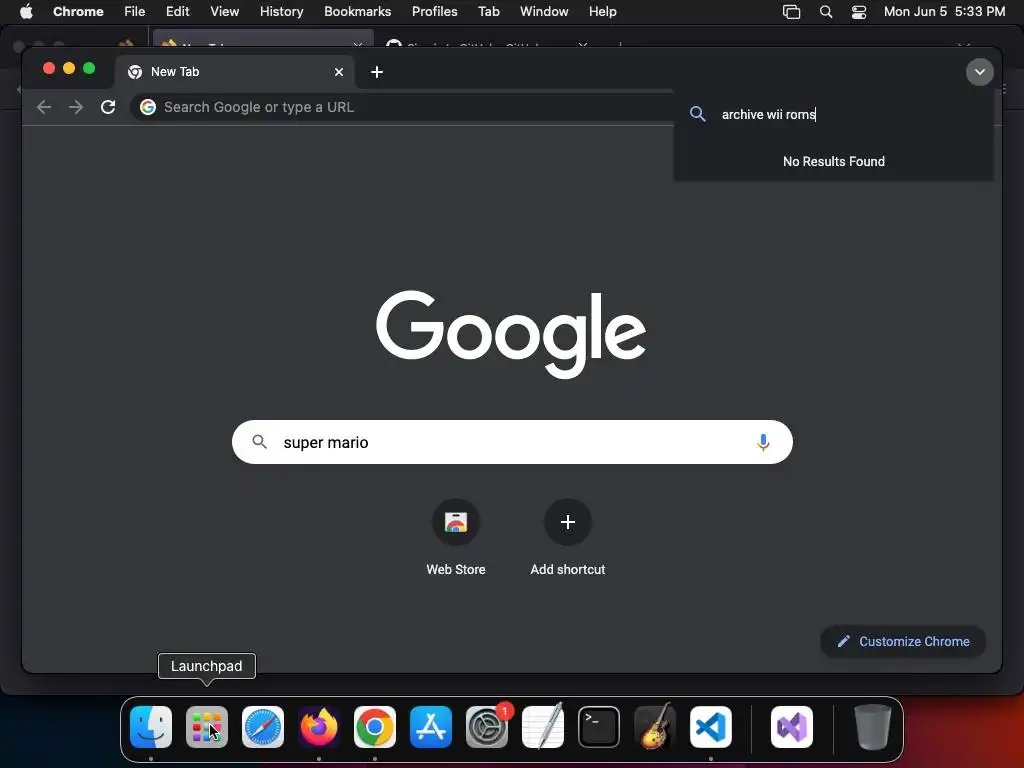Image resolution: width=1024 pixels, height=768 pixels.
Task: Open the Window menu
Action: pos(544,12)
